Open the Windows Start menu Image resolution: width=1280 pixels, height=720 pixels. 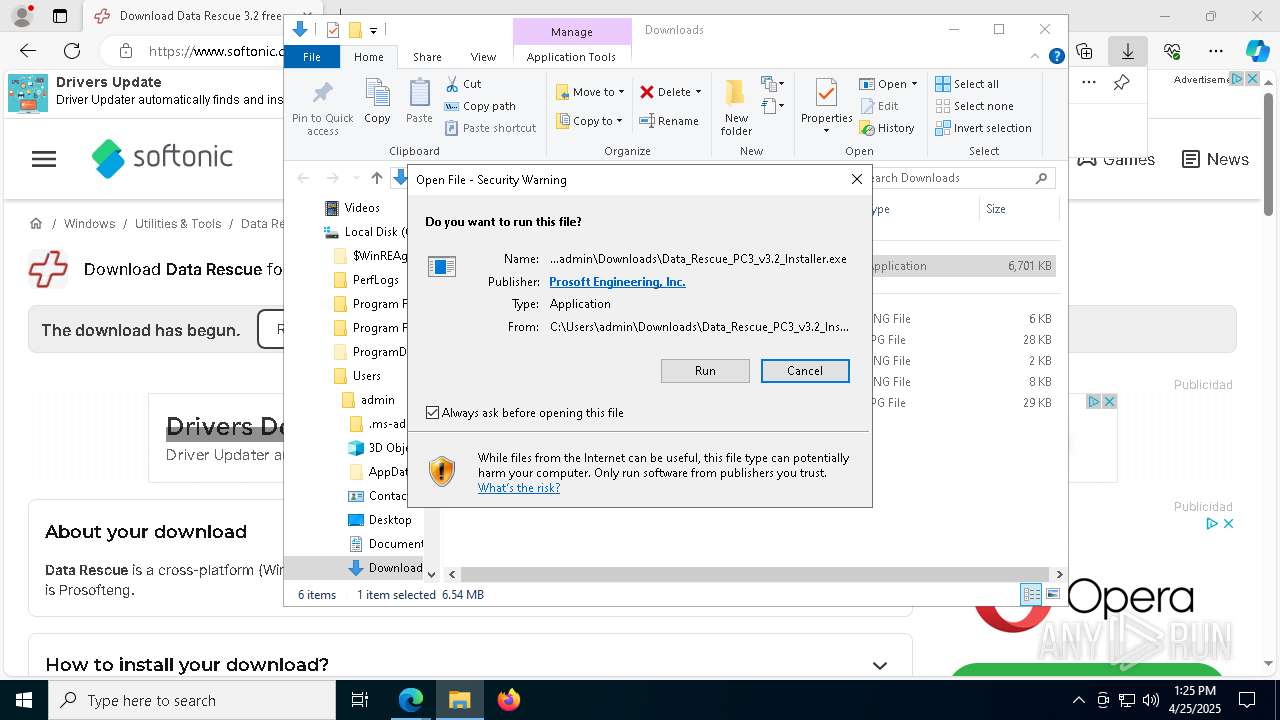(x=24, y=700)
